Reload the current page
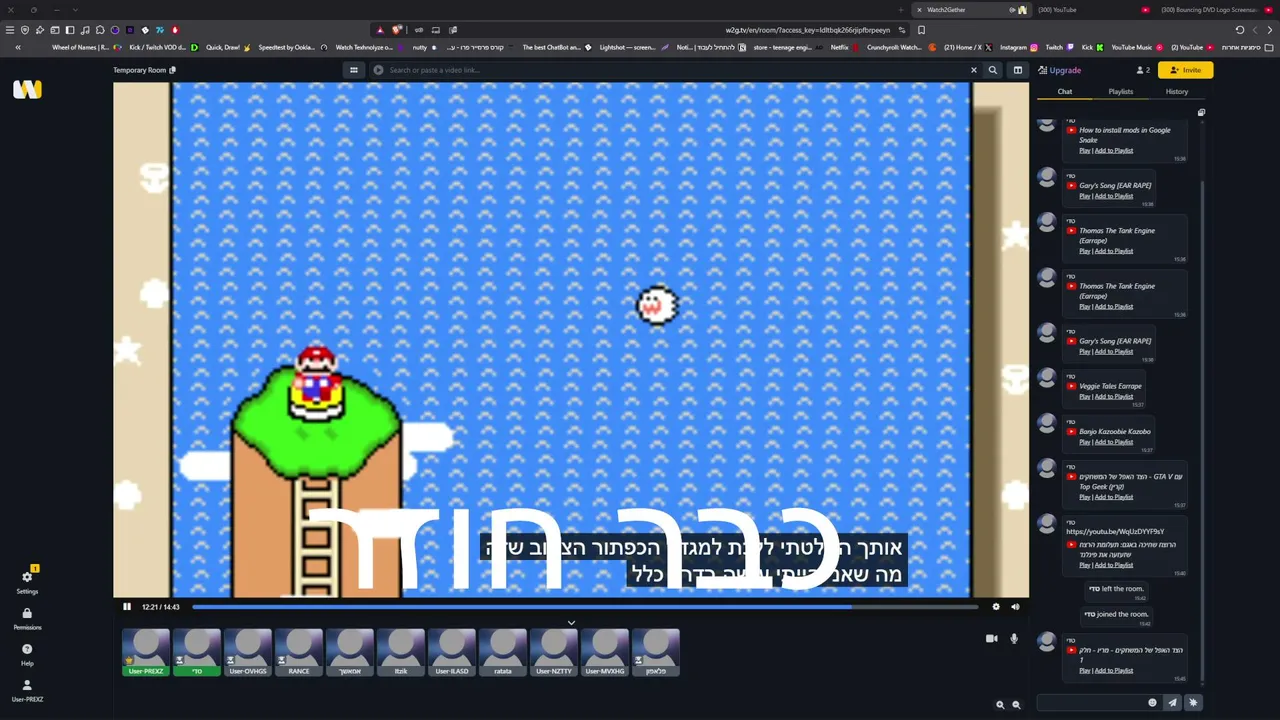1280x720 pixels. point(1240,30)
